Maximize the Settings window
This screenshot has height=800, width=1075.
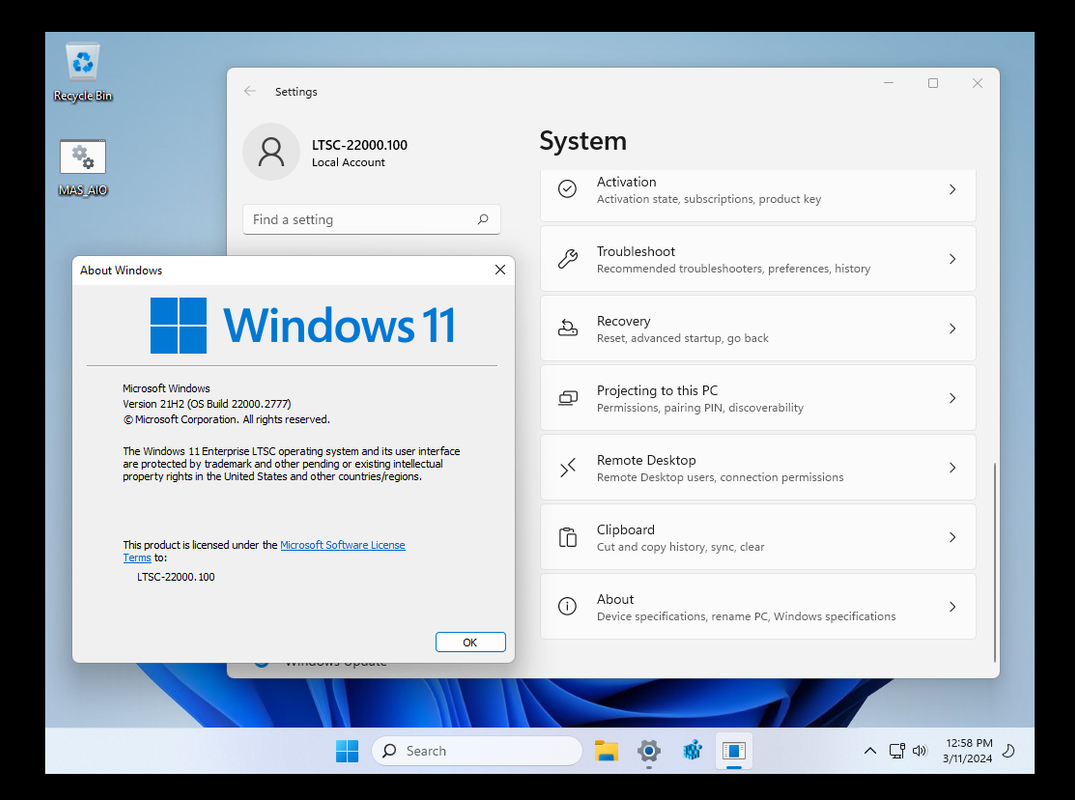tap(932, 83)
